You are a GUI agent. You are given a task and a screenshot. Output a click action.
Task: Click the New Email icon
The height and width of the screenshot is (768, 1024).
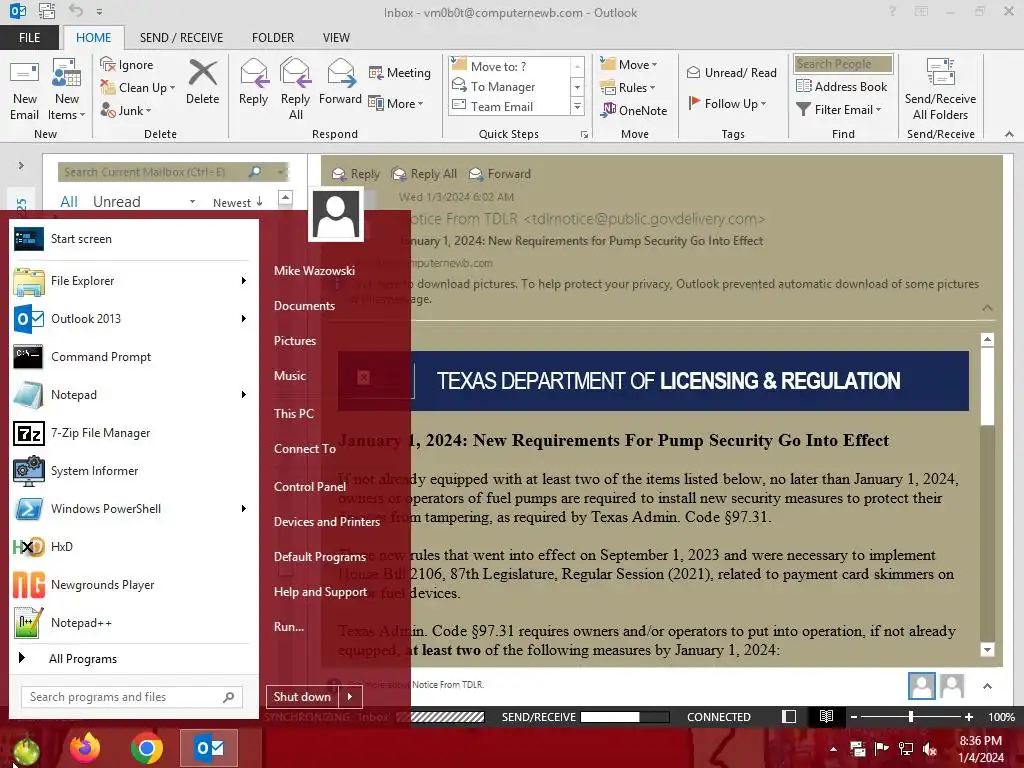[24, 90]
